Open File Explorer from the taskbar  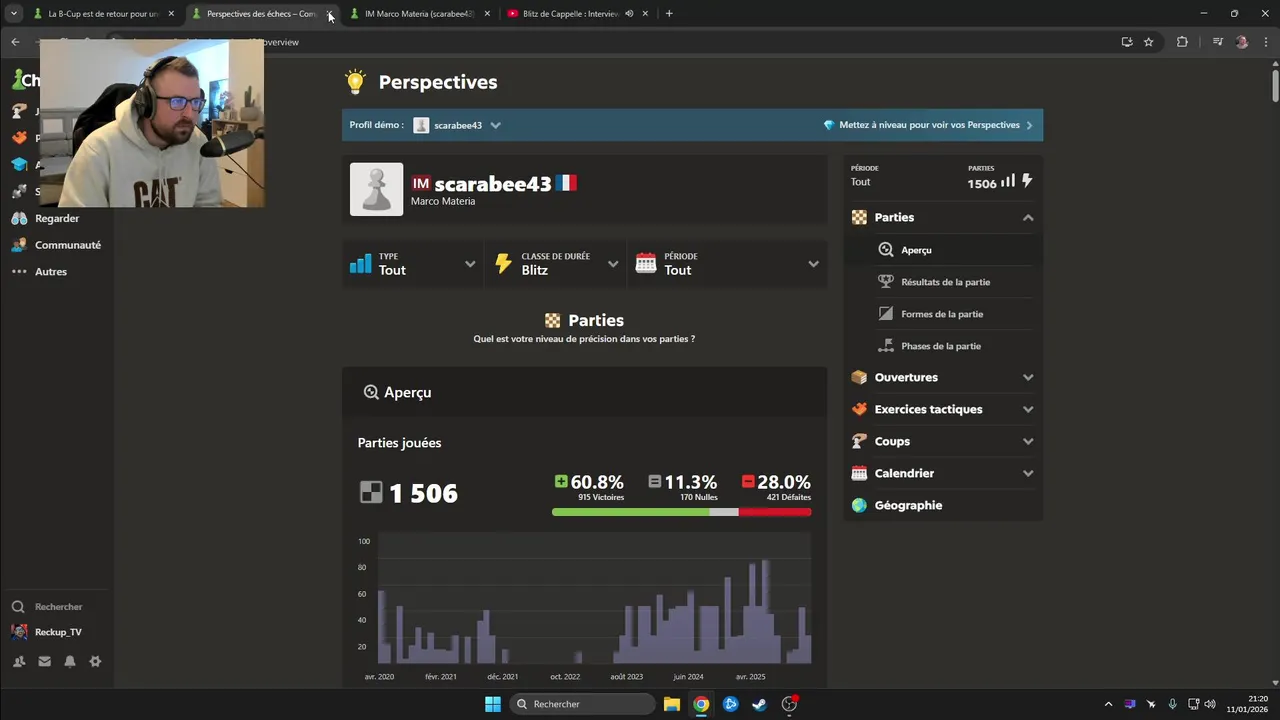pyautogui.click(x=672, y=704)
